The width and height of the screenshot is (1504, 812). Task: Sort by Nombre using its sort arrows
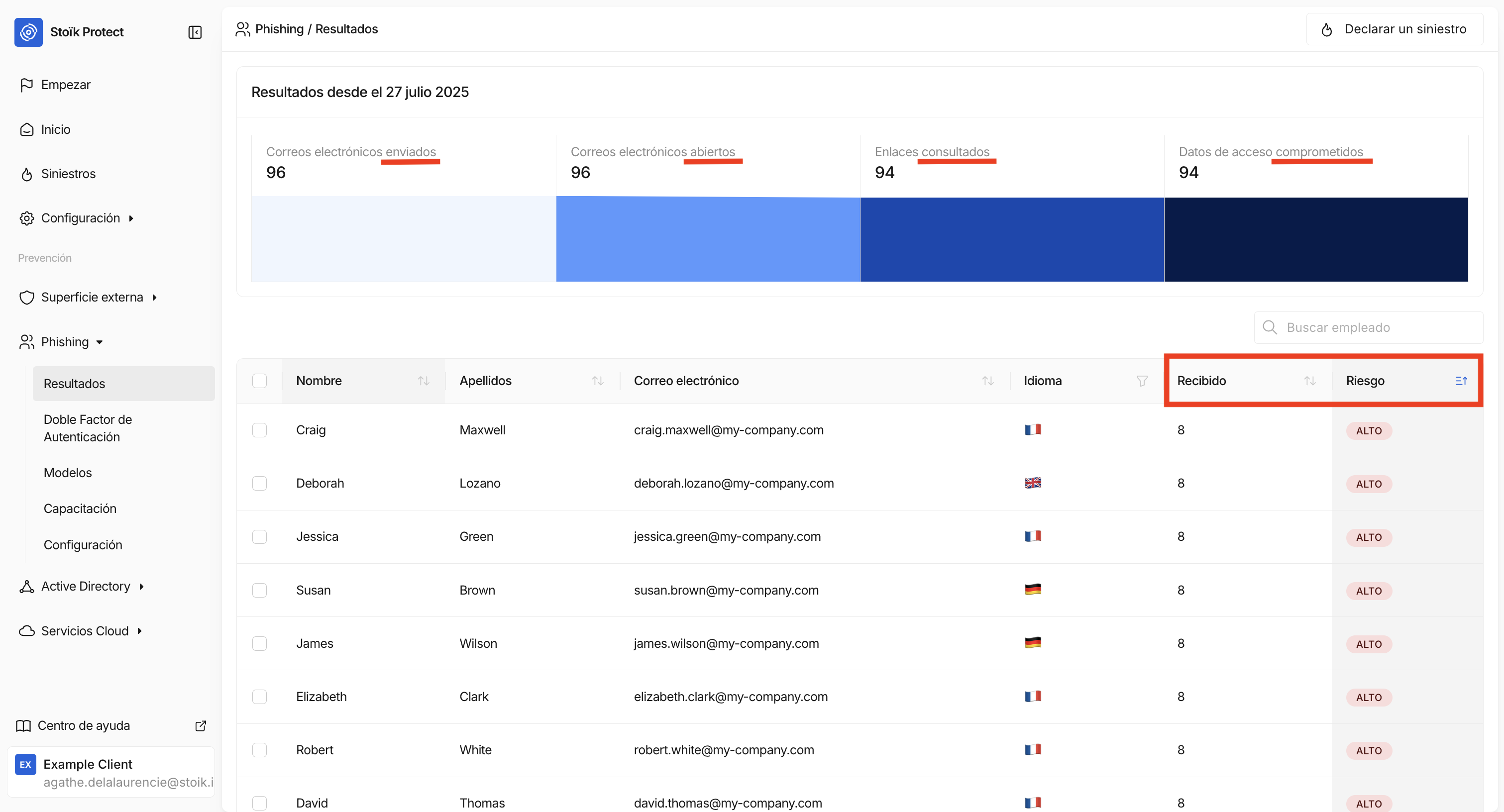click(424, 381)
